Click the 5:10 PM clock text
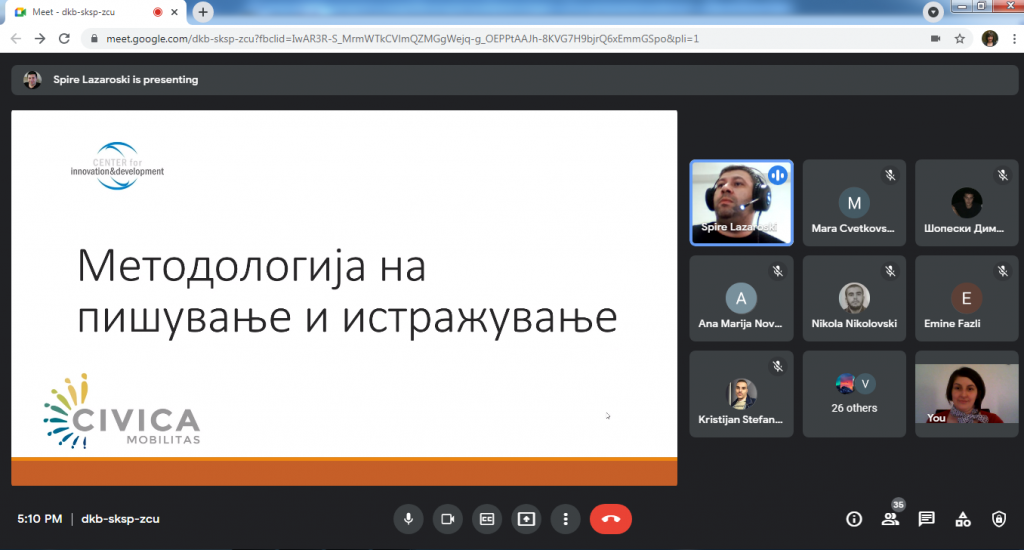 [40, 519]
